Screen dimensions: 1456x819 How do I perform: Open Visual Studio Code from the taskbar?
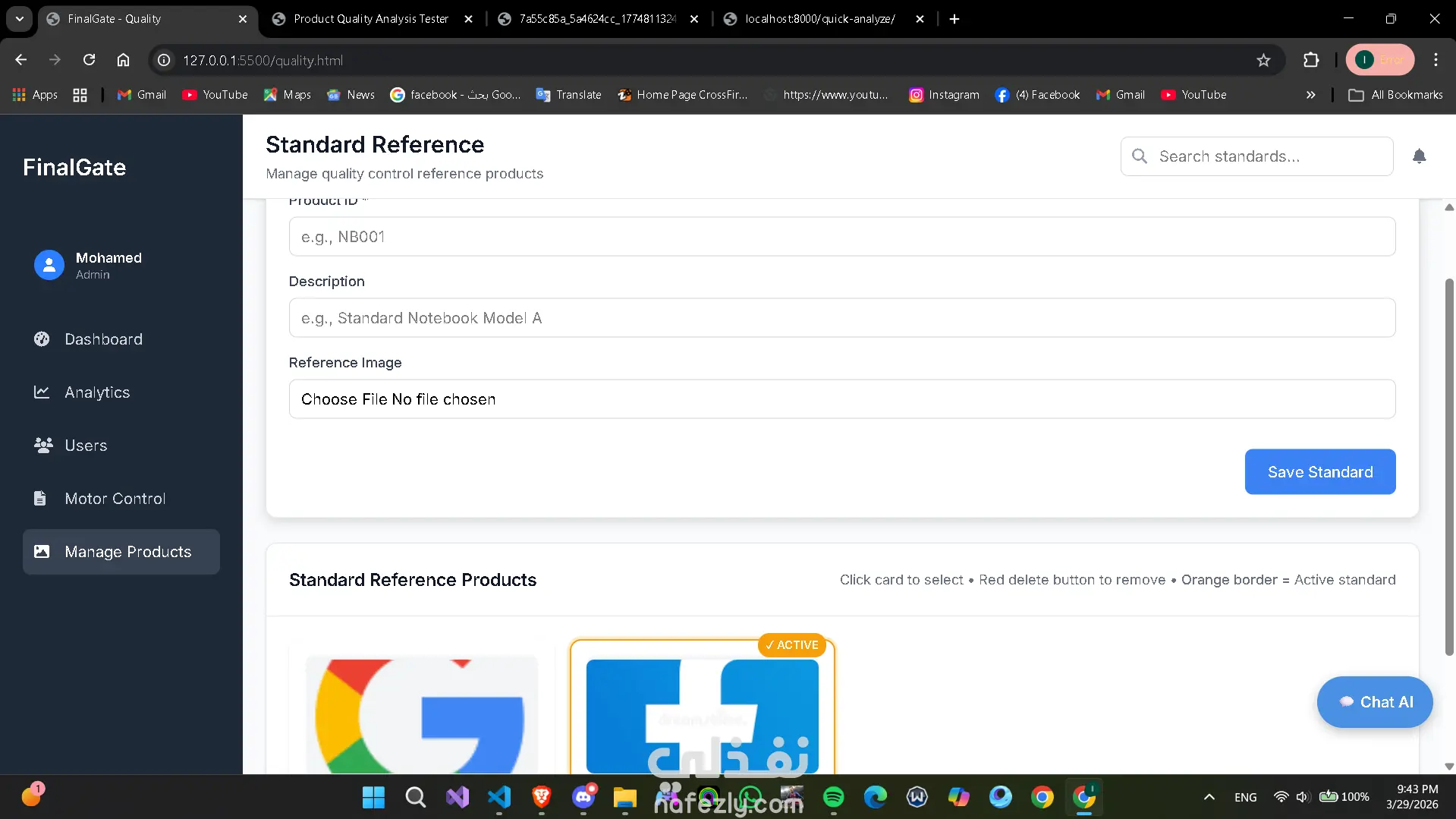[x=499, y=797]
